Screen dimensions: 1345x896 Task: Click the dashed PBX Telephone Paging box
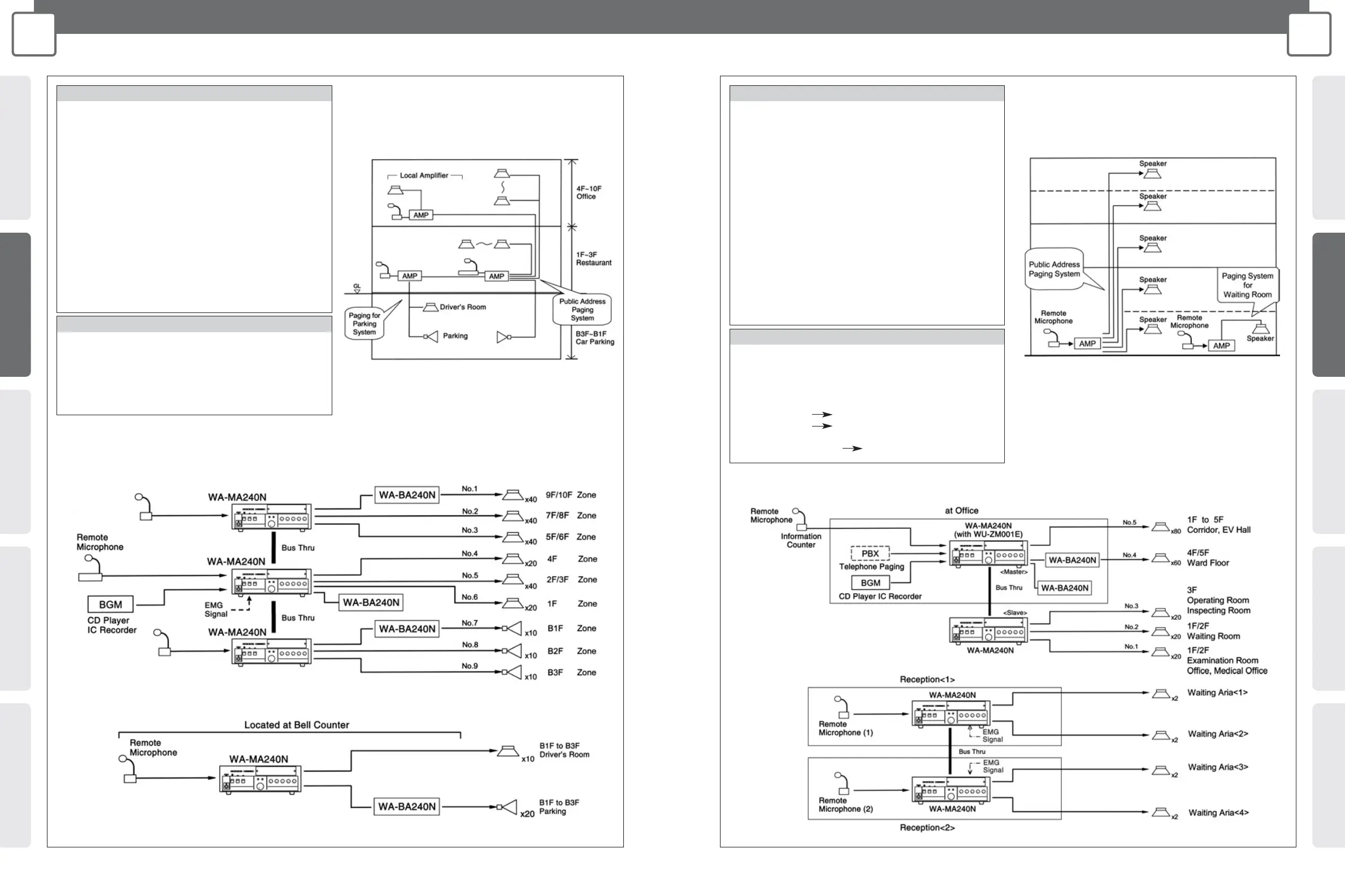869,554
